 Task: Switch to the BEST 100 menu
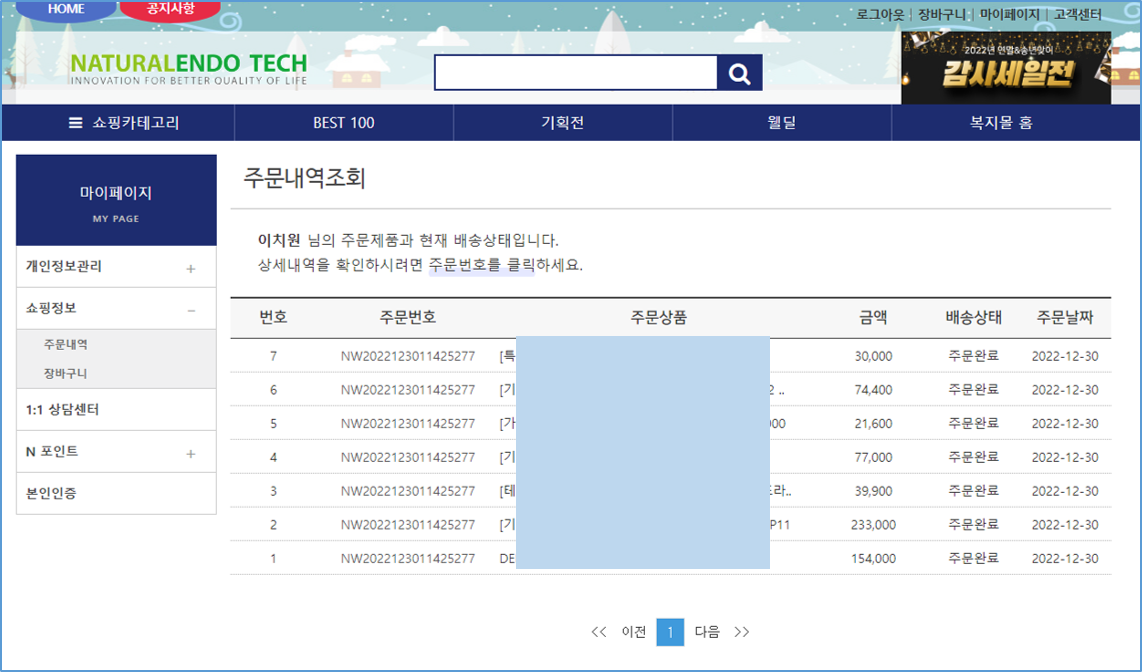343,122
